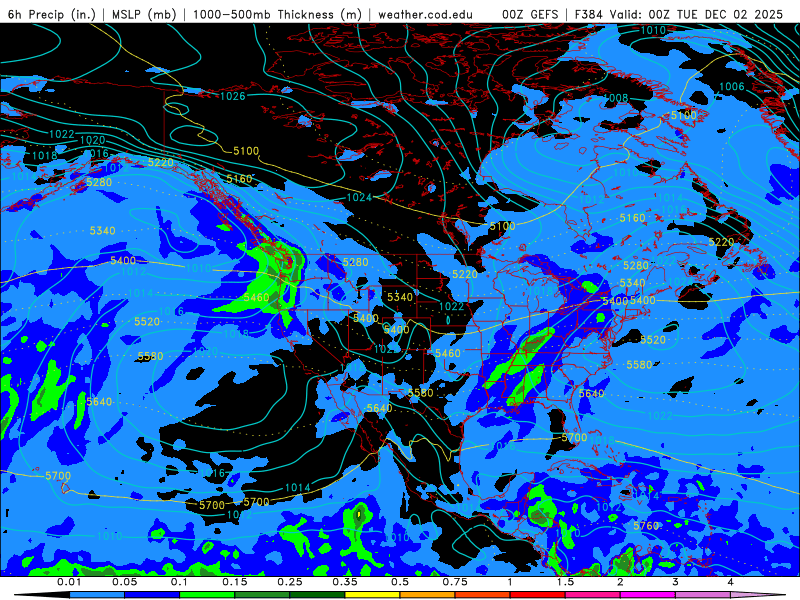Select the pink 1.5–2 legend swatch
The height and width of the screenshot is (600, 800).
tap(593, 595)
